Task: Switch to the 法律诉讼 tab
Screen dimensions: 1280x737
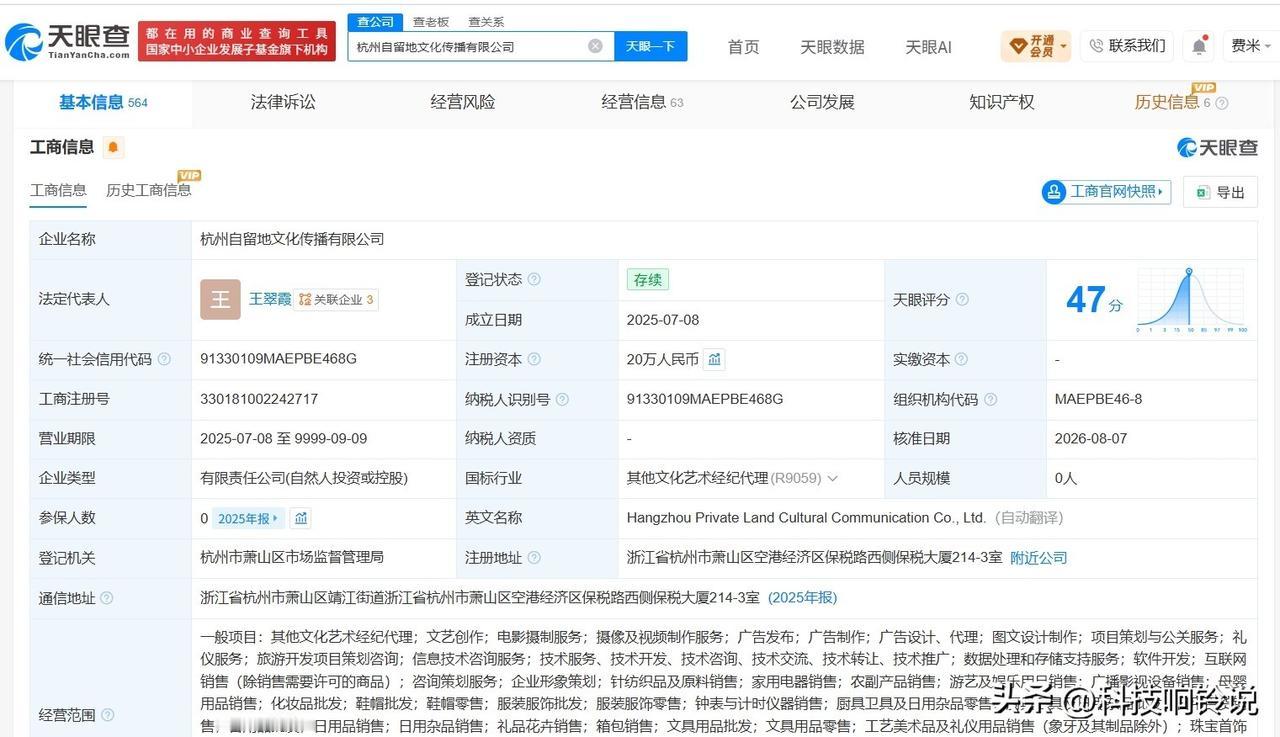Action: (283, 102)
